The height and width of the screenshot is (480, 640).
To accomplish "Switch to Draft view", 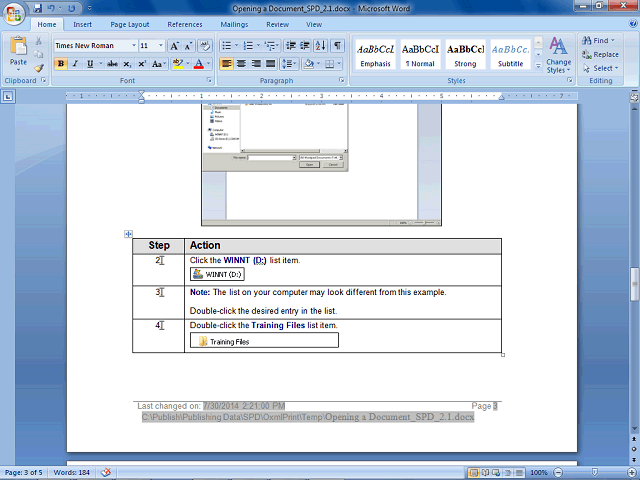I will click(x=519, y=473).
